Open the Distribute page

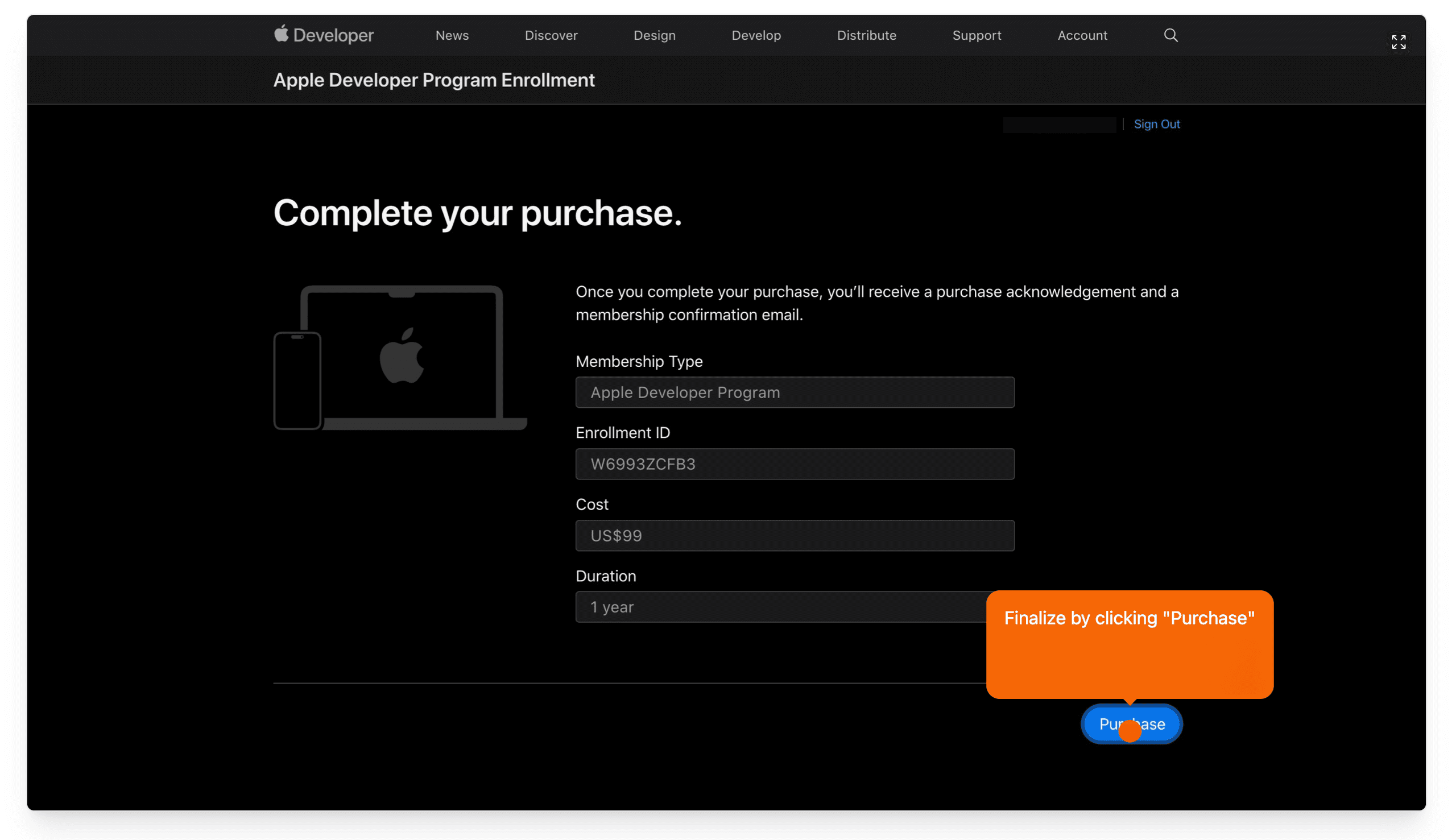[866, 35]
